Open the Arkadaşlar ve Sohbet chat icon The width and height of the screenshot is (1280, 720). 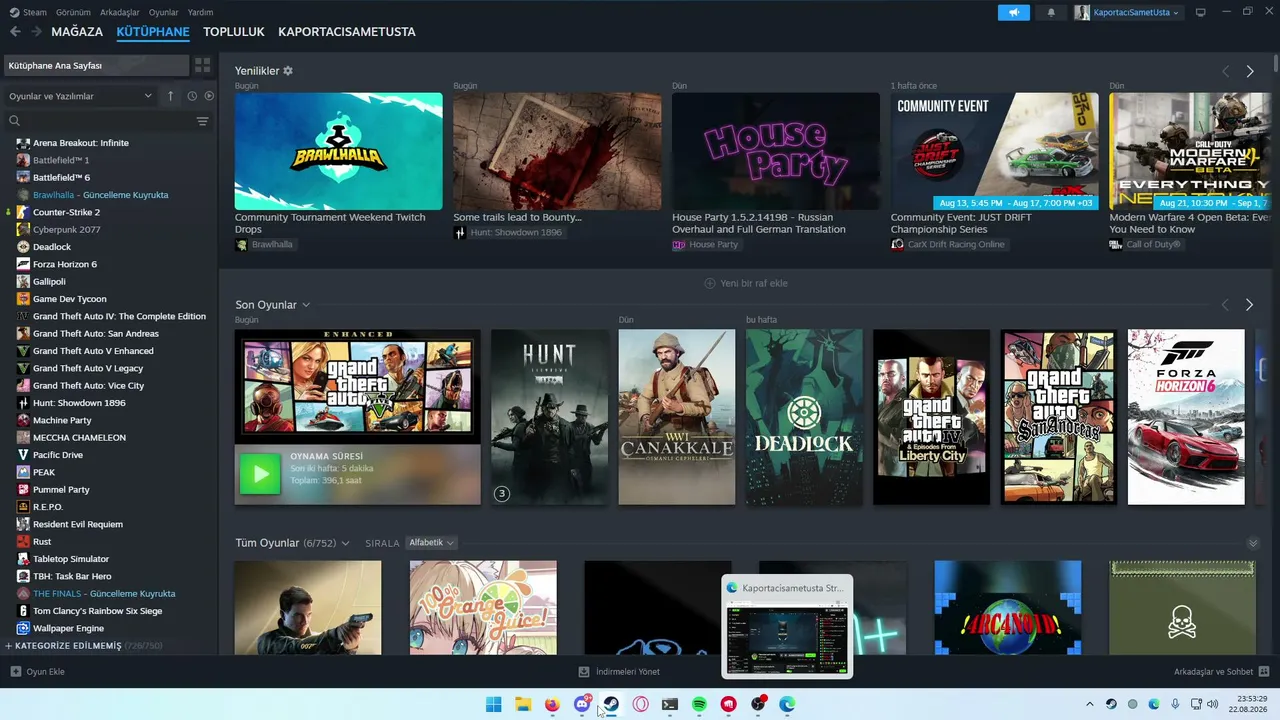tap(1263, 672)
